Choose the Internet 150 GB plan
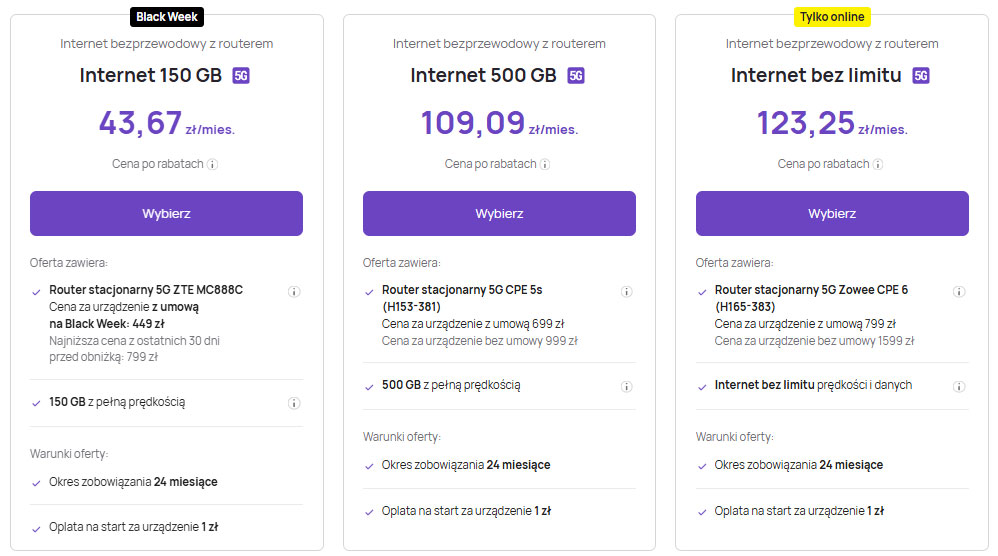This screenshot has width=998, height=556. [166, 213]
